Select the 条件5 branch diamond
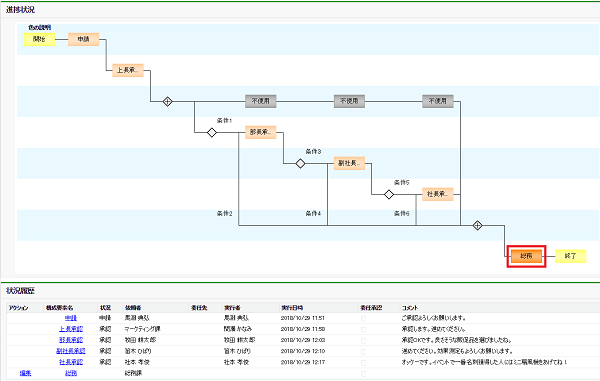The height and width of the screenshot is (381, 600). pos(389,194)
